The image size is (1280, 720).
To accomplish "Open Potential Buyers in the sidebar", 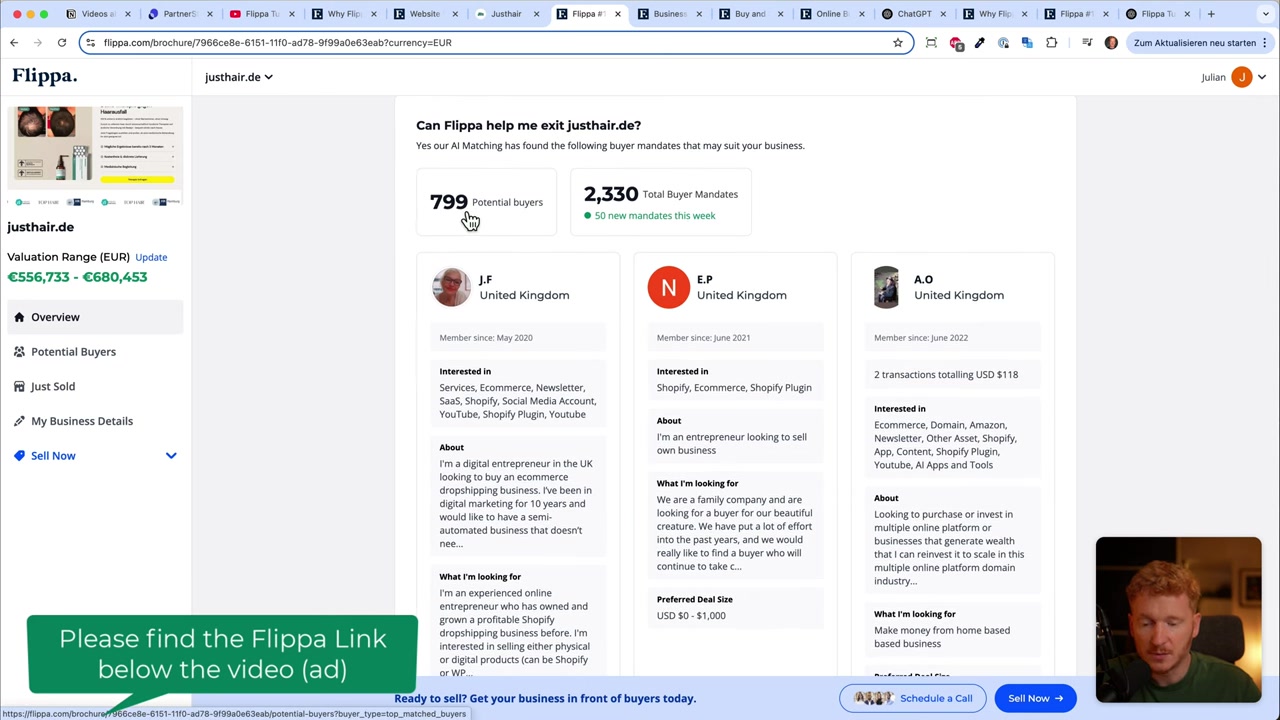I will 73,352.
